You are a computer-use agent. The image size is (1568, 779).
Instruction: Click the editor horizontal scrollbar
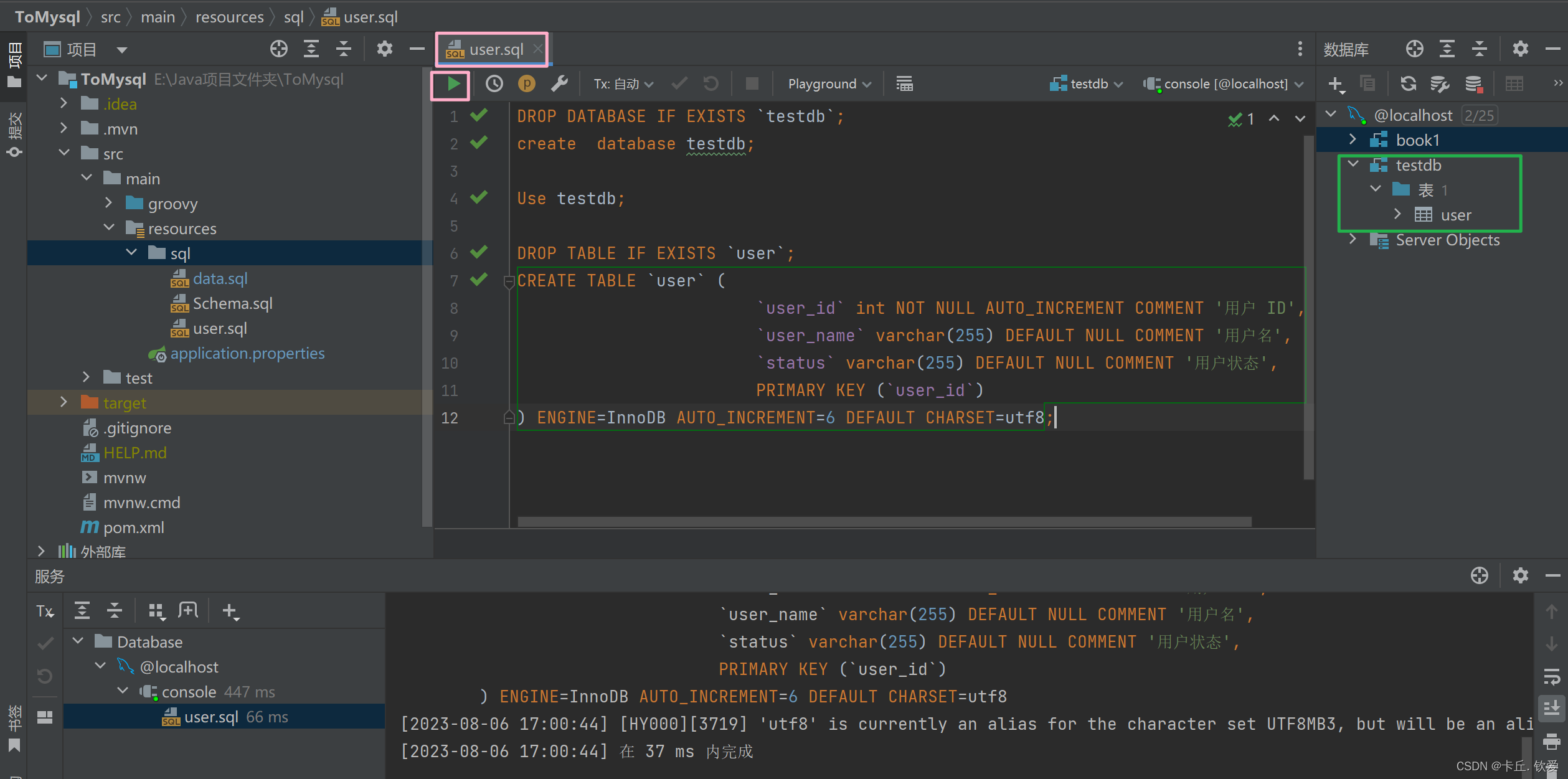884,522
